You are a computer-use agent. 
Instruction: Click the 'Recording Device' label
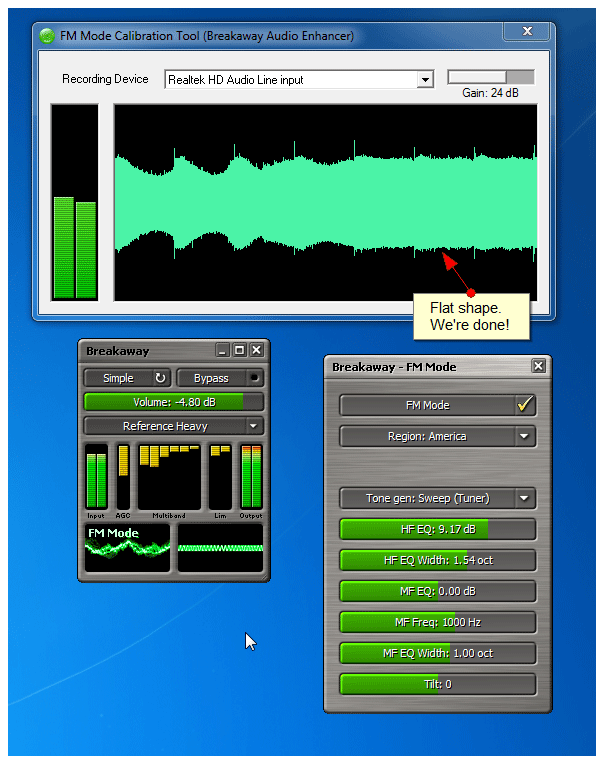pos(105,79)
